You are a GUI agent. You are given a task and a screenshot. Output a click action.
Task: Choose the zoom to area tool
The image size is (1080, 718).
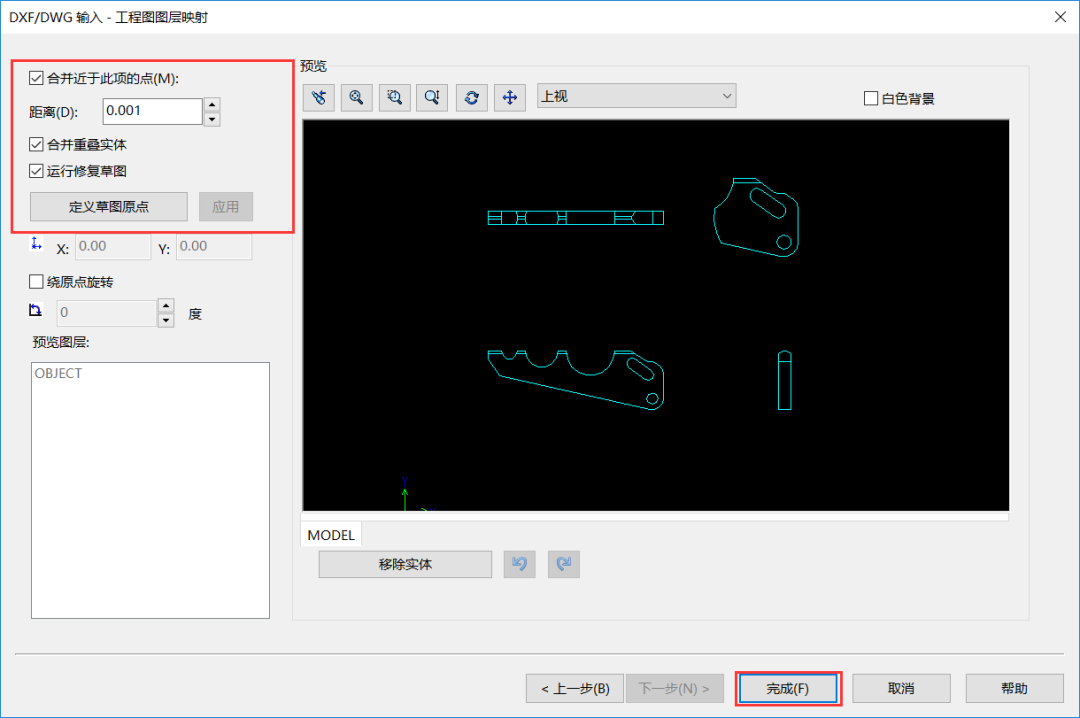pos(394,97)
